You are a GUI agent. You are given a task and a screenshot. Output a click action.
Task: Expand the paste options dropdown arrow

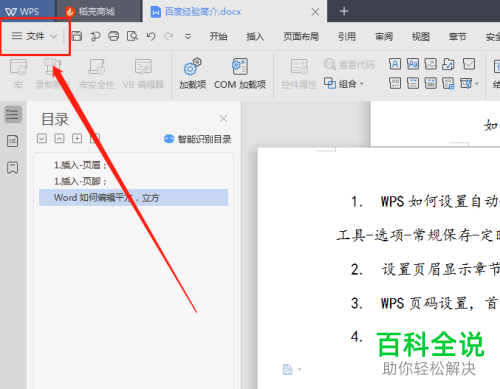[299, 369]
